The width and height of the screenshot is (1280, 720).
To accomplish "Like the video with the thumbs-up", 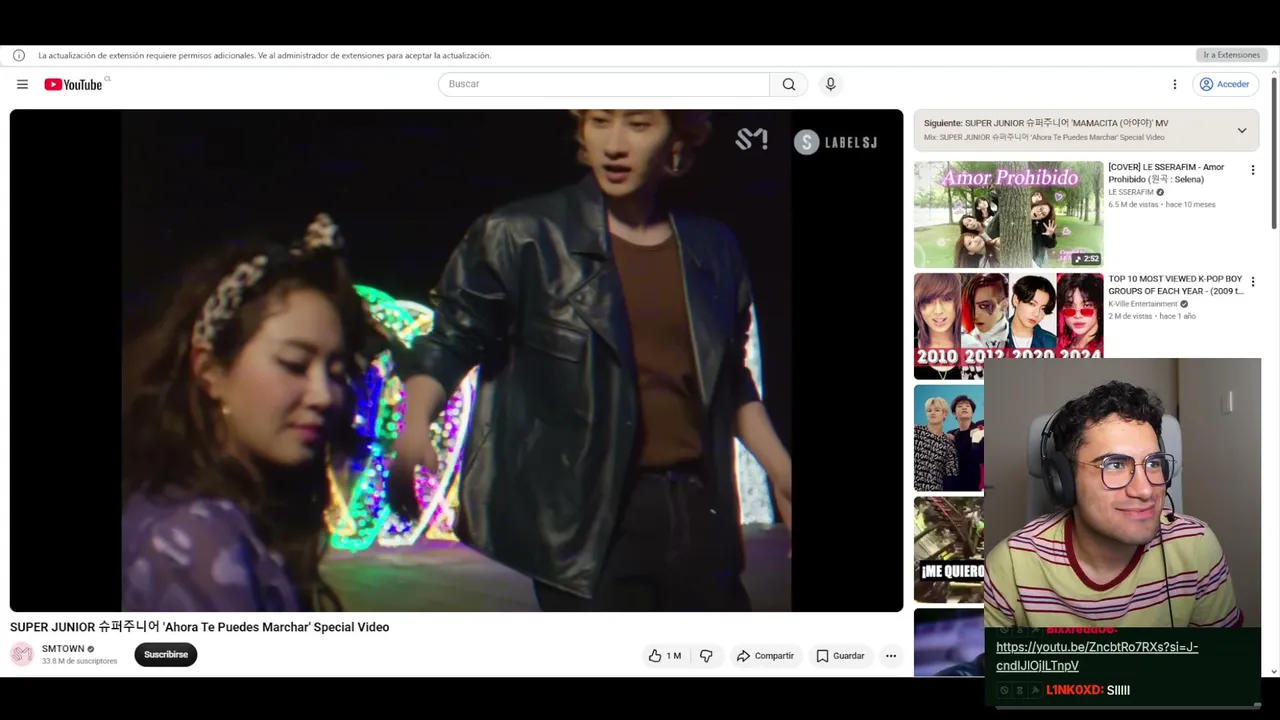I will tap(664, 656).
